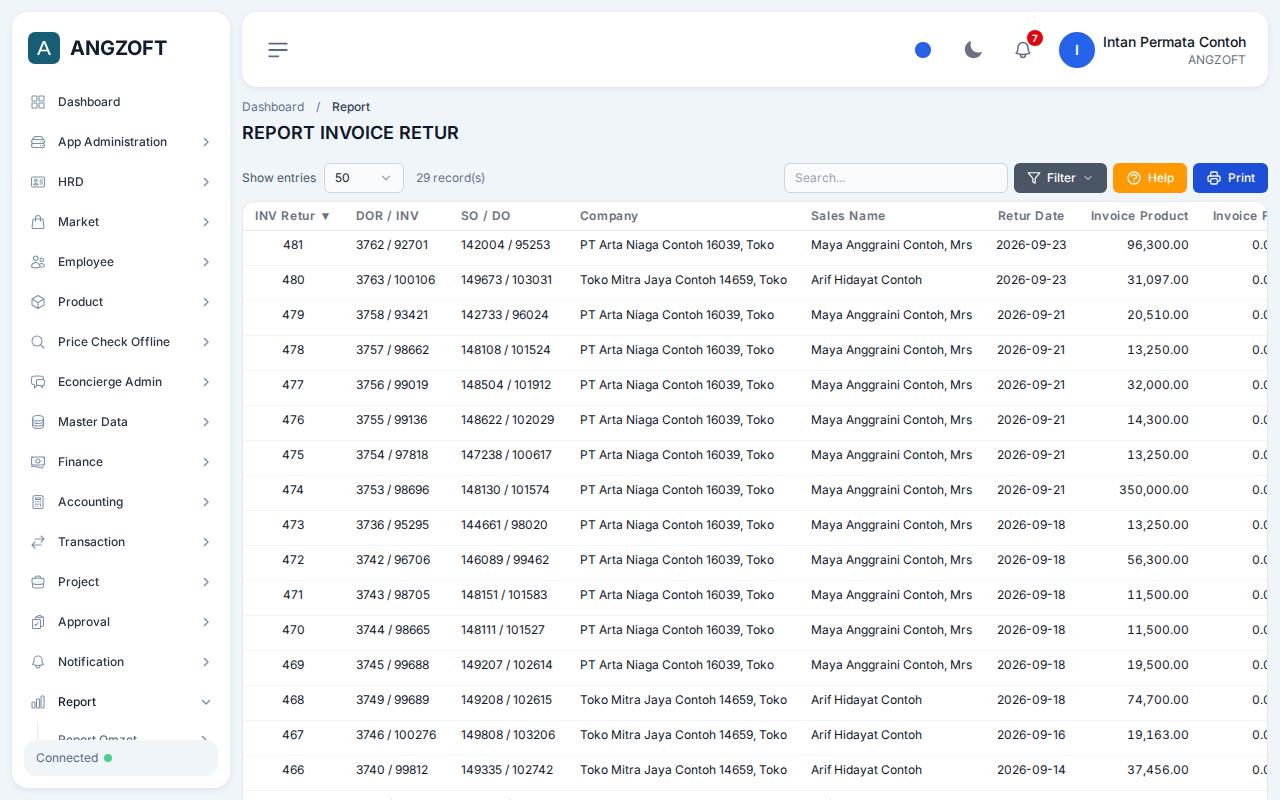Click the blue Print button

[1230, 178]
